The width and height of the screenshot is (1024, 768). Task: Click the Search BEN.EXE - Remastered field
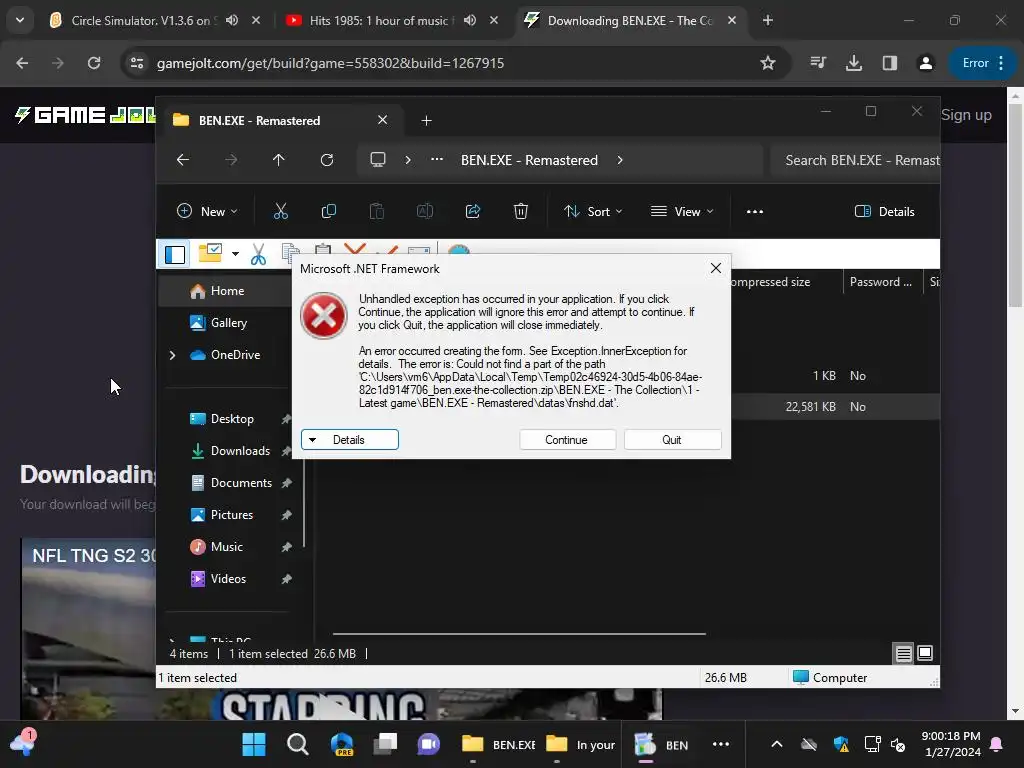856,160
